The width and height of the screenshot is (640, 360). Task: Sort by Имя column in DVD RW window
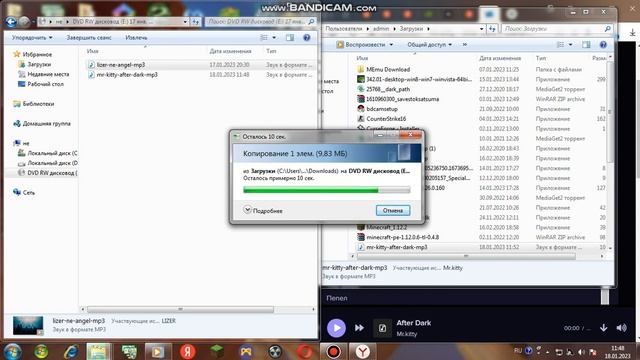(93, 51)
